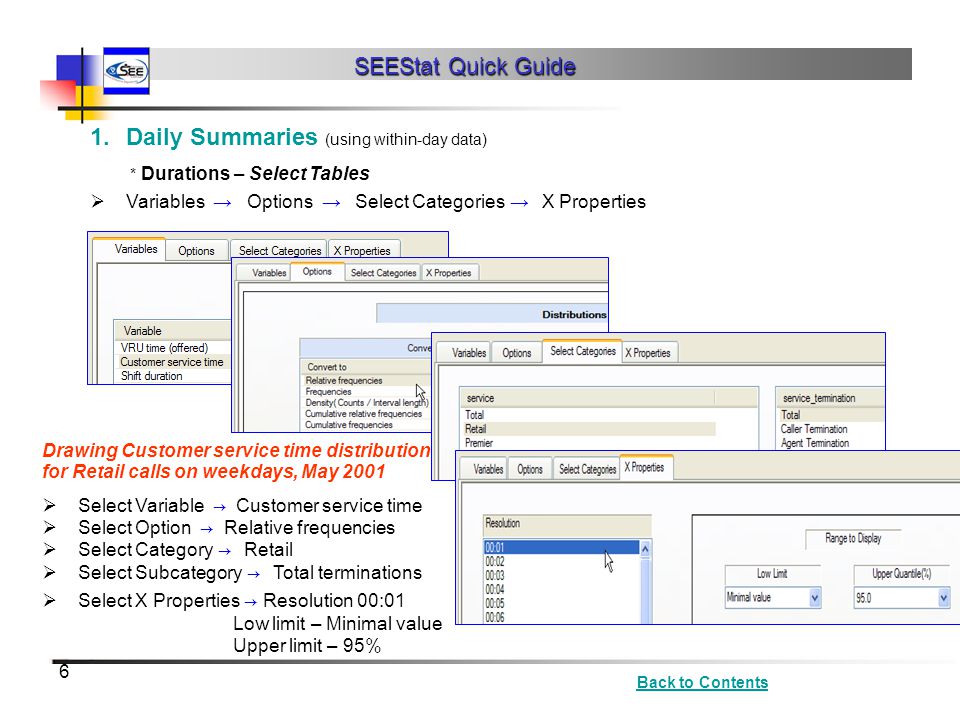
Task: Open X Properties tab in third window
Action: pos(651,353)
